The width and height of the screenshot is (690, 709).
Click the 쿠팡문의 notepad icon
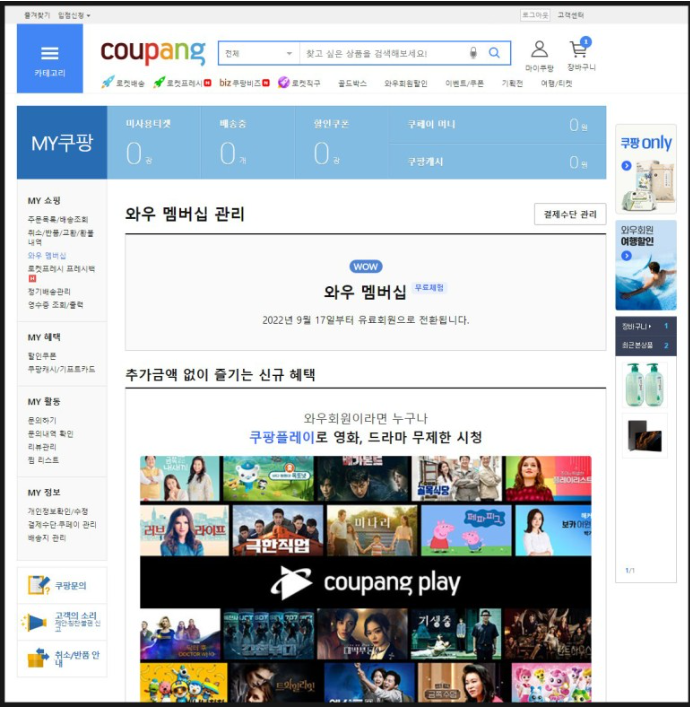tap(38, 585)
